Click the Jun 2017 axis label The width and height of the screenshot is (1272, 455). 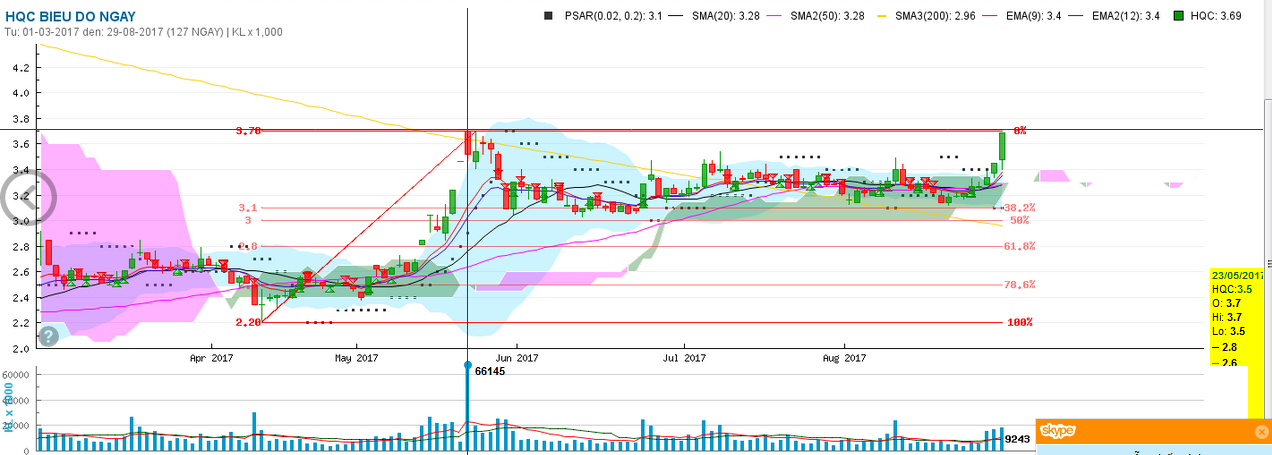[x=518, y=356]
